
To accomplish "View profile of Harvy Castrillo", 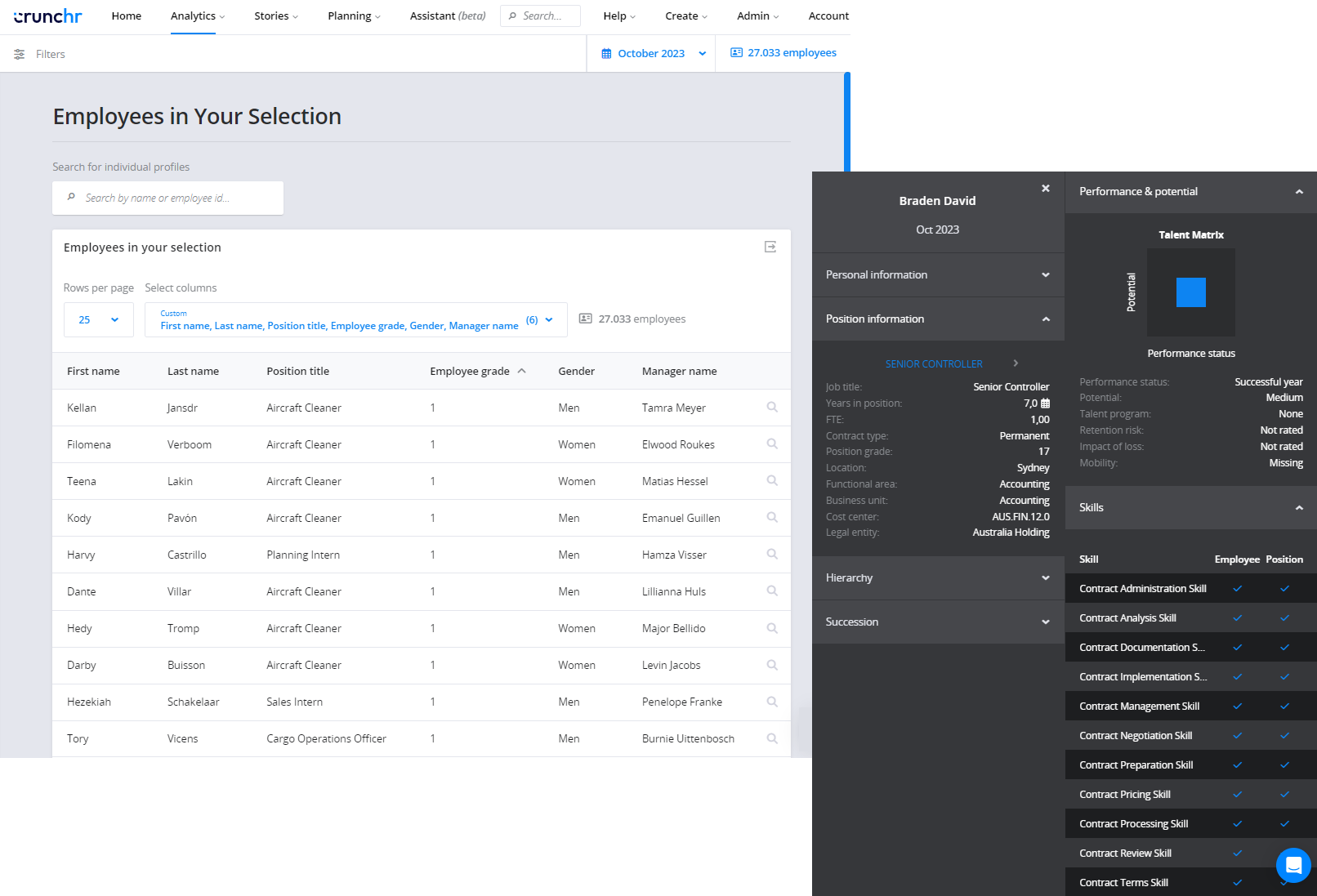I will tap(772, 555).
